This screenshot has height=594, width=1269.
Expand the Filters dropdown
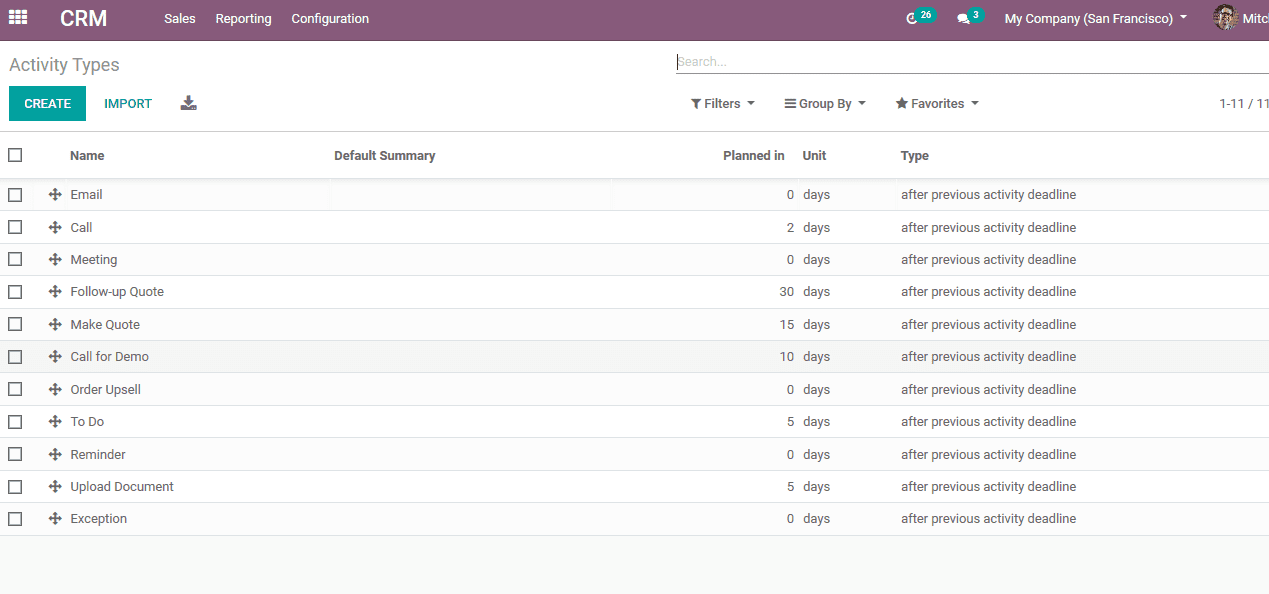722,104
